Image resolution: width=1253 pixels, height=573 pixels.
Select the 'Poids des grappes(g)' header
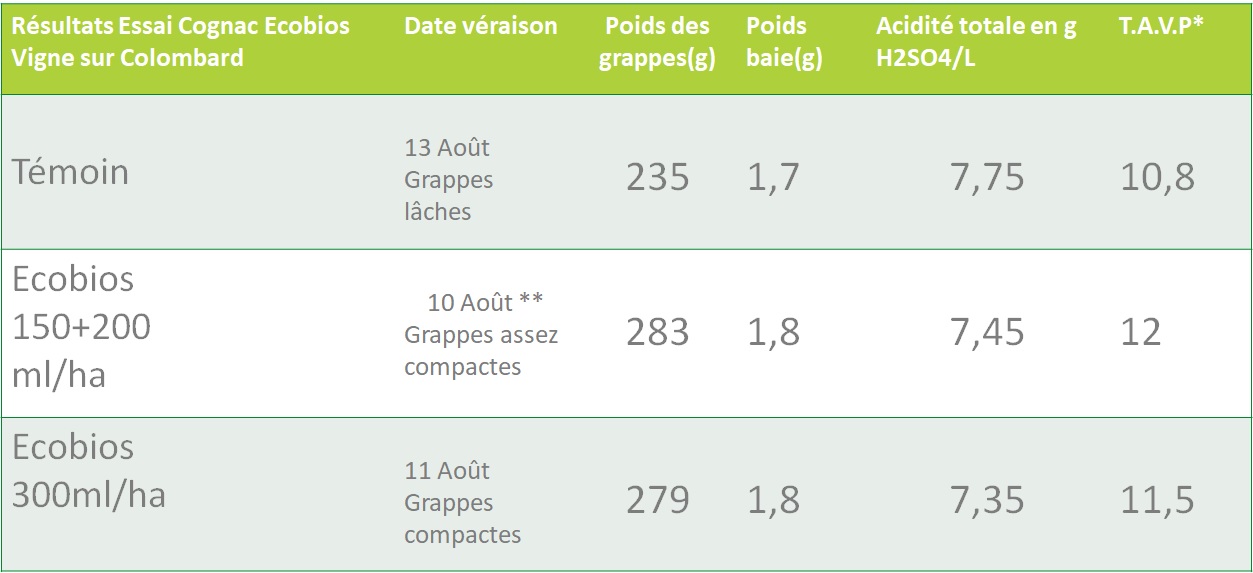(x=656, y=42)
